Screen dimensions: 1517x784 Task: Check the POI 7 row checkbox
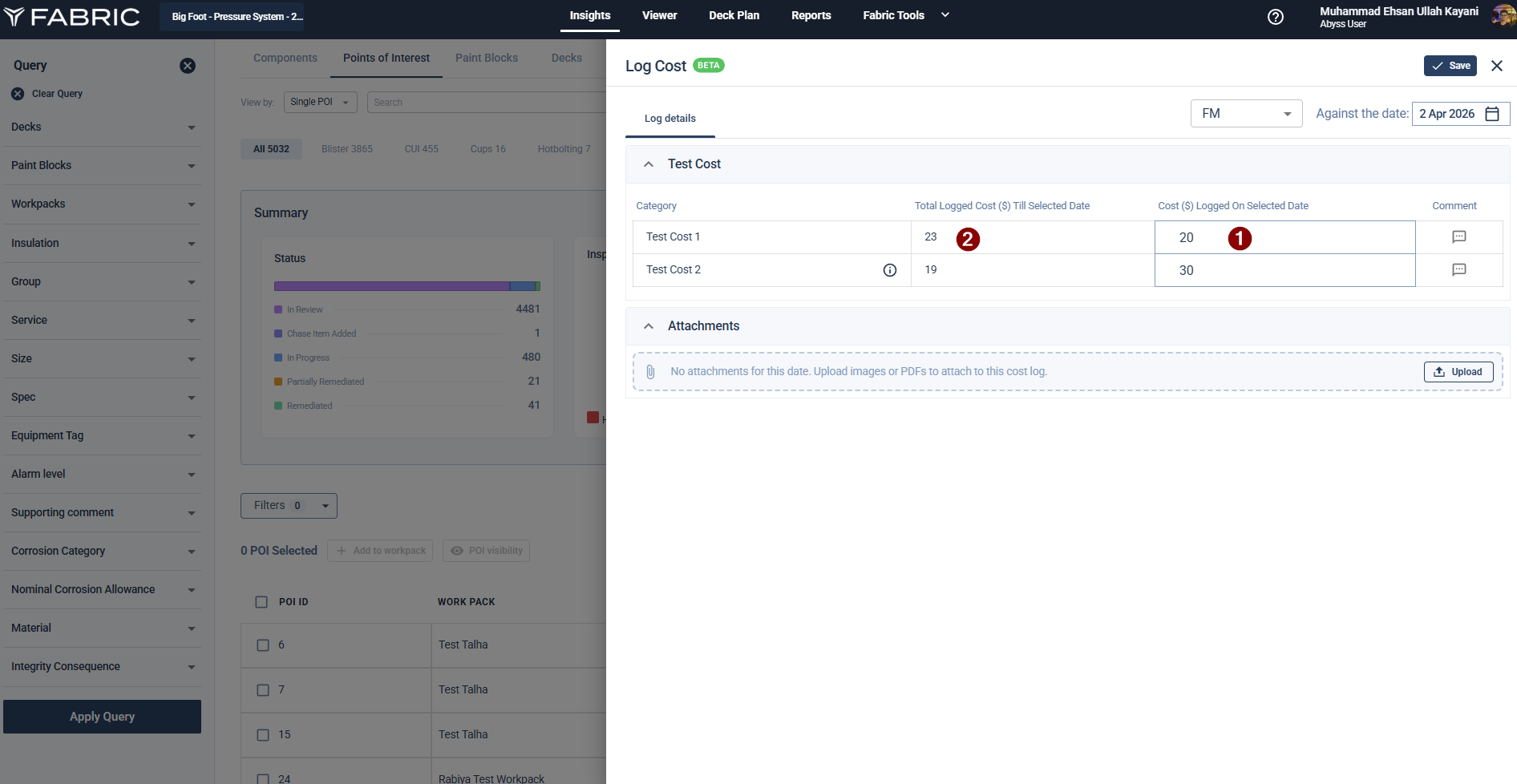click(263, 690)
